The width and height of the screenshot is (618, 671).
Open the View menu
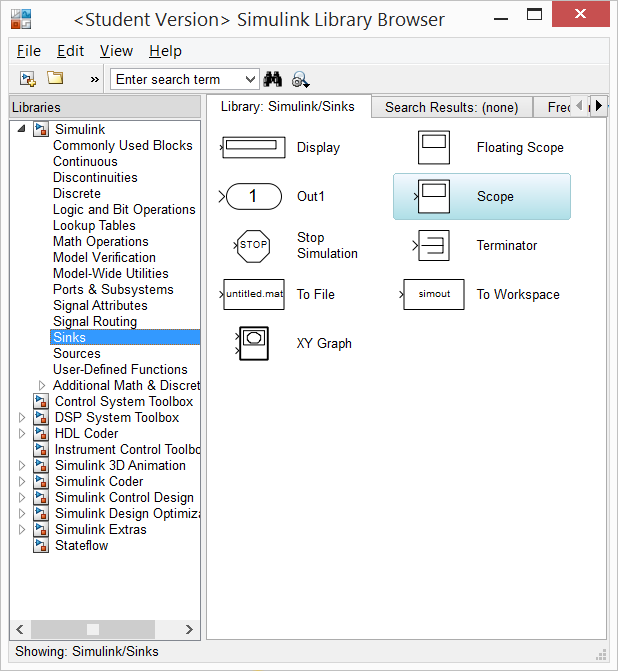pos(116,51)
